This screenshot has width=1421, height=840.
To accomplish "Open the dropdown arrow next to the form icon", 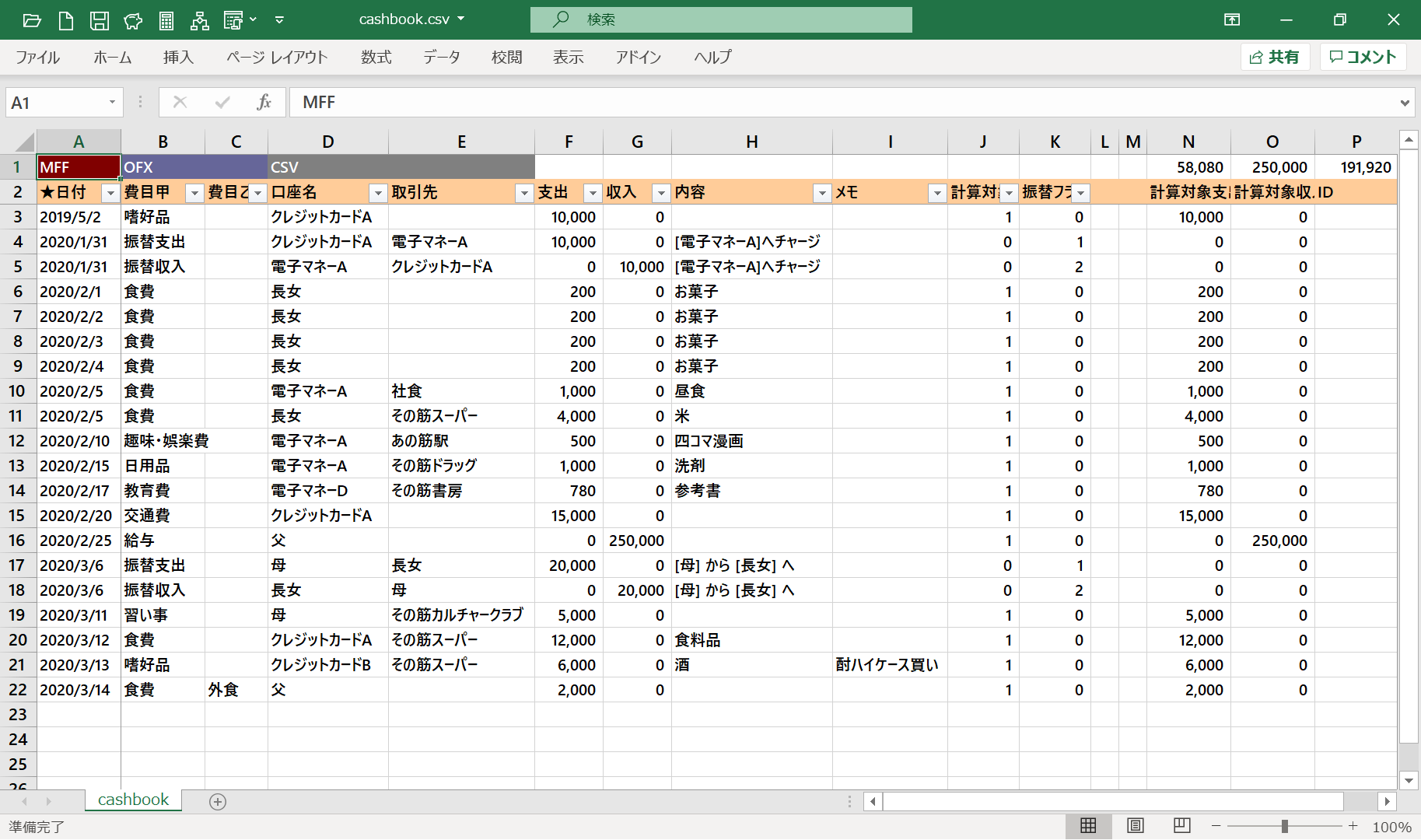I will [253, 20].
